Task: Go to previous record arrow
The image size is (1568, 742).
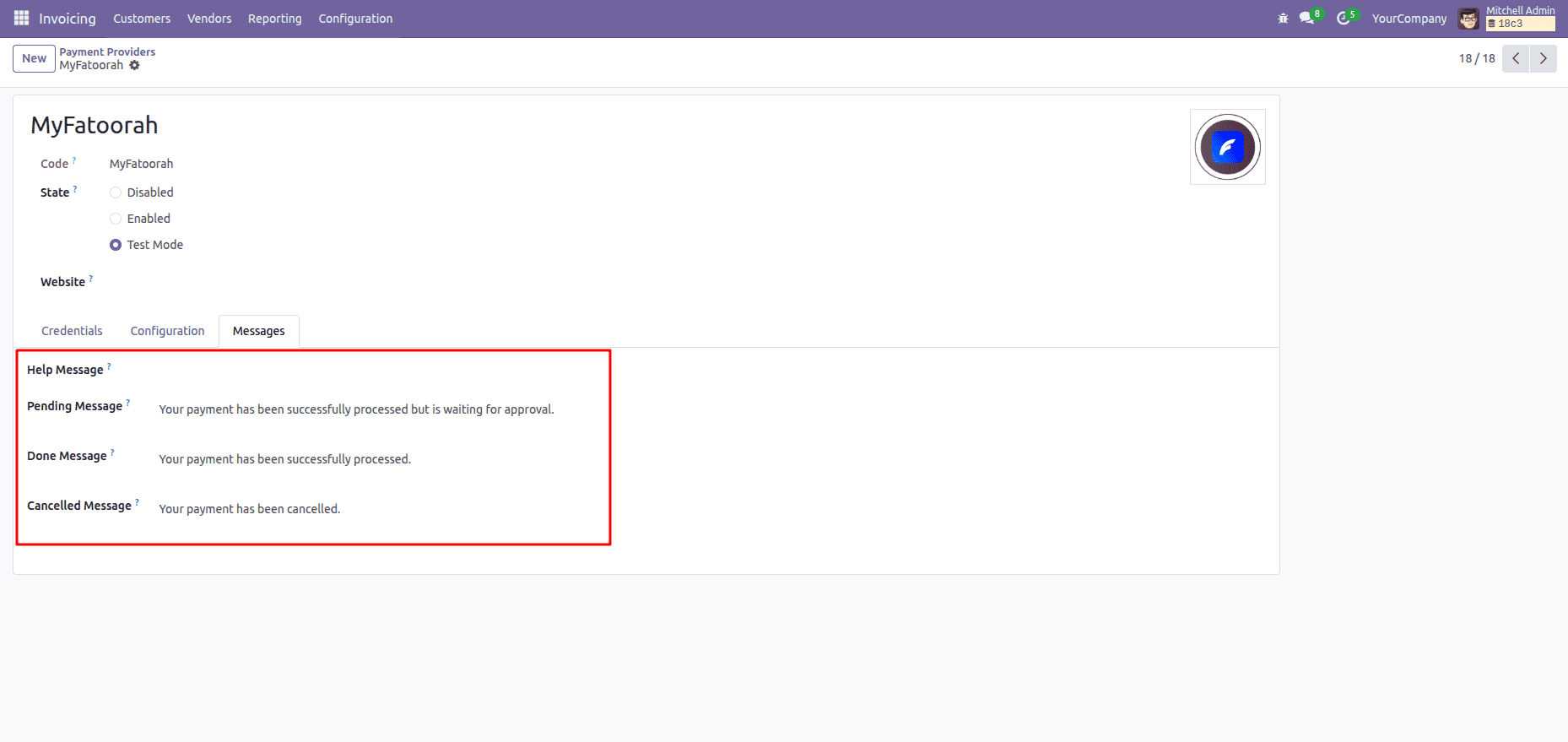Action: [x=1516, y=58]
